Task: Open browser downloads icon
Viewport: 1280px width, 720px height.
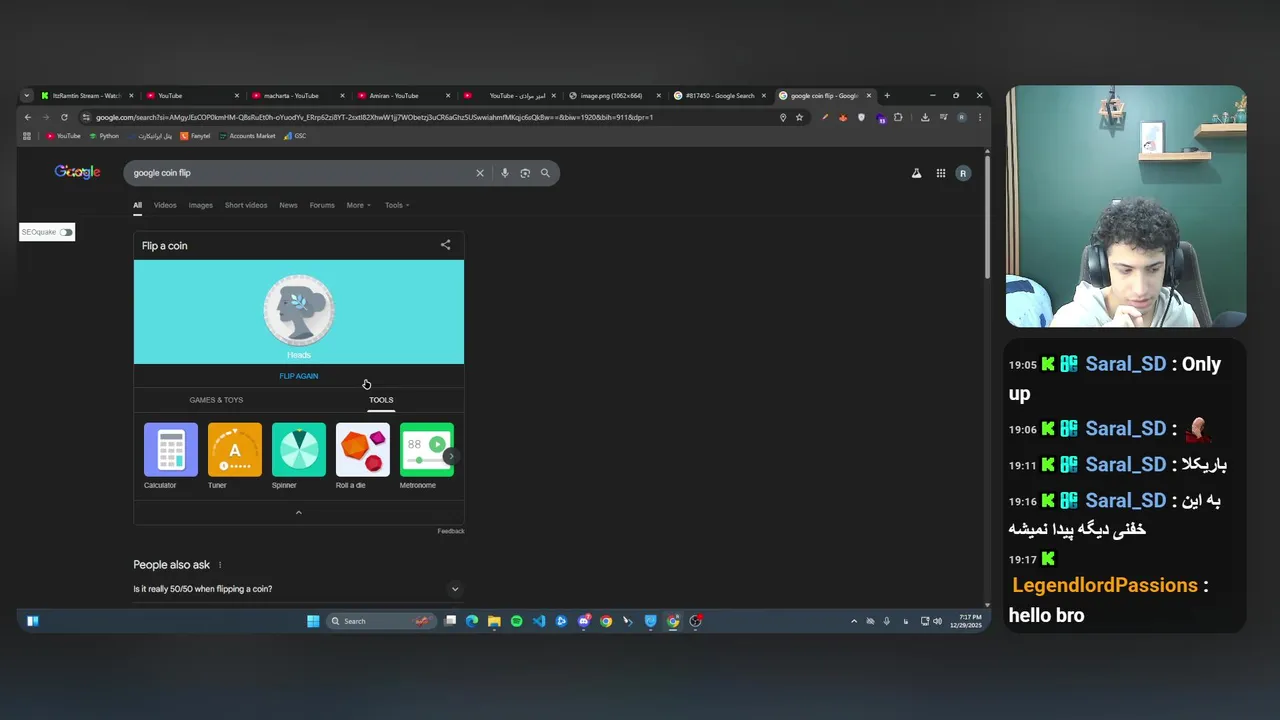Action: point(925,117)
